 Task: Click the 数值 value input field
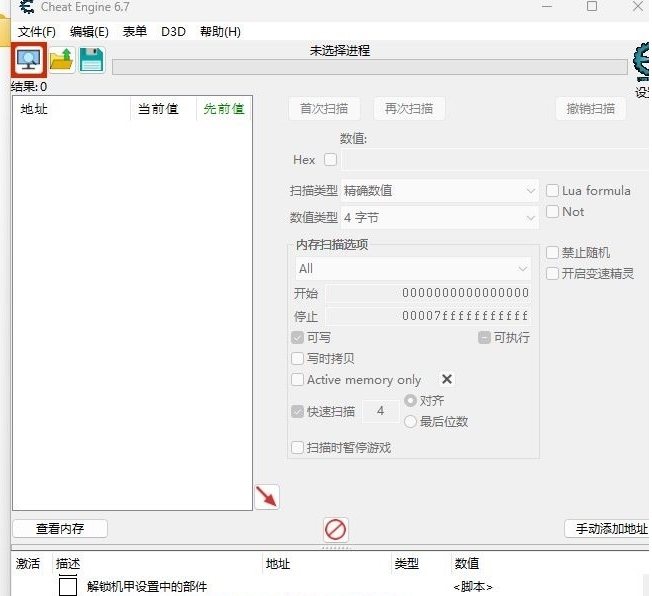point(495,160)
